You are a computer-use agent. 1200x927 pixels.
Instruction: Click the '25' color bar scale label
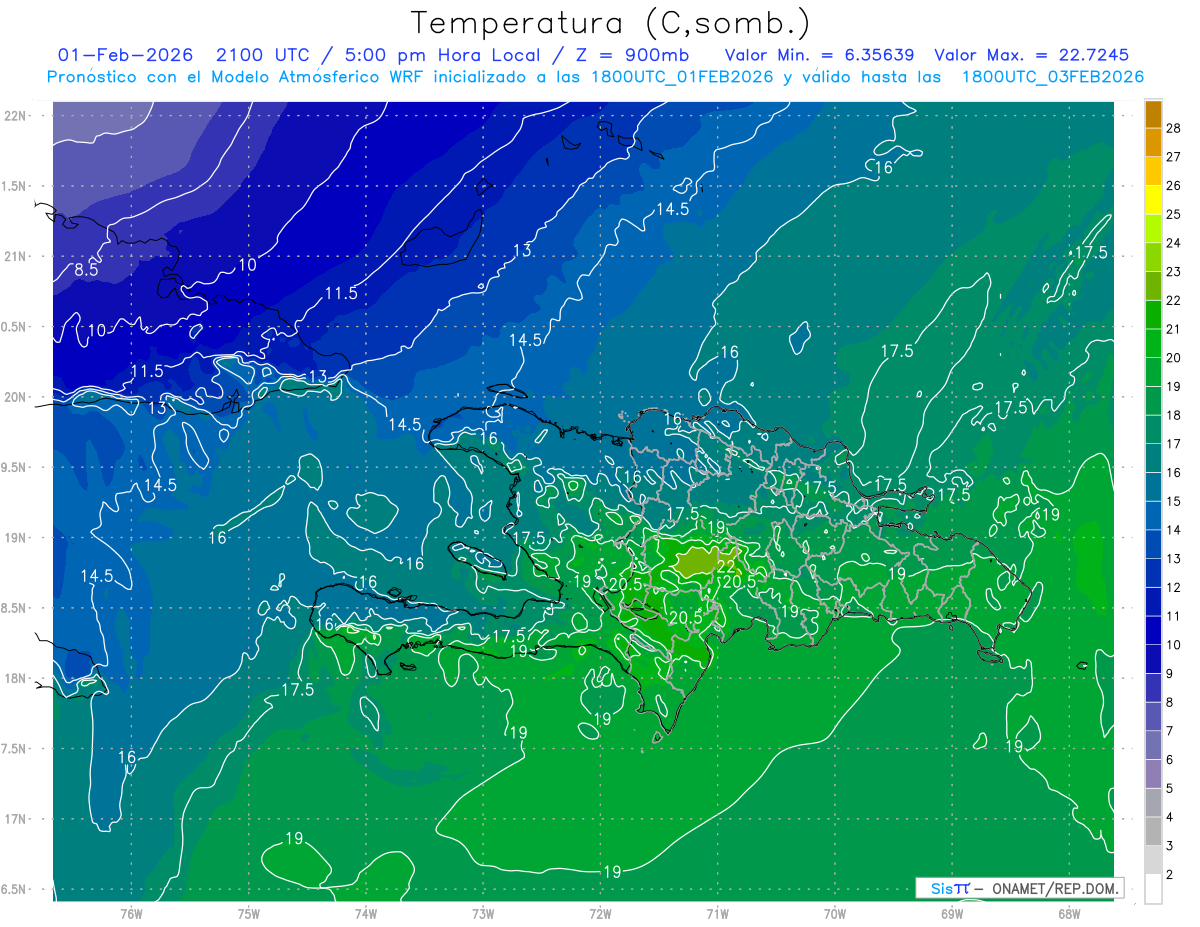tap(1173, 214)
